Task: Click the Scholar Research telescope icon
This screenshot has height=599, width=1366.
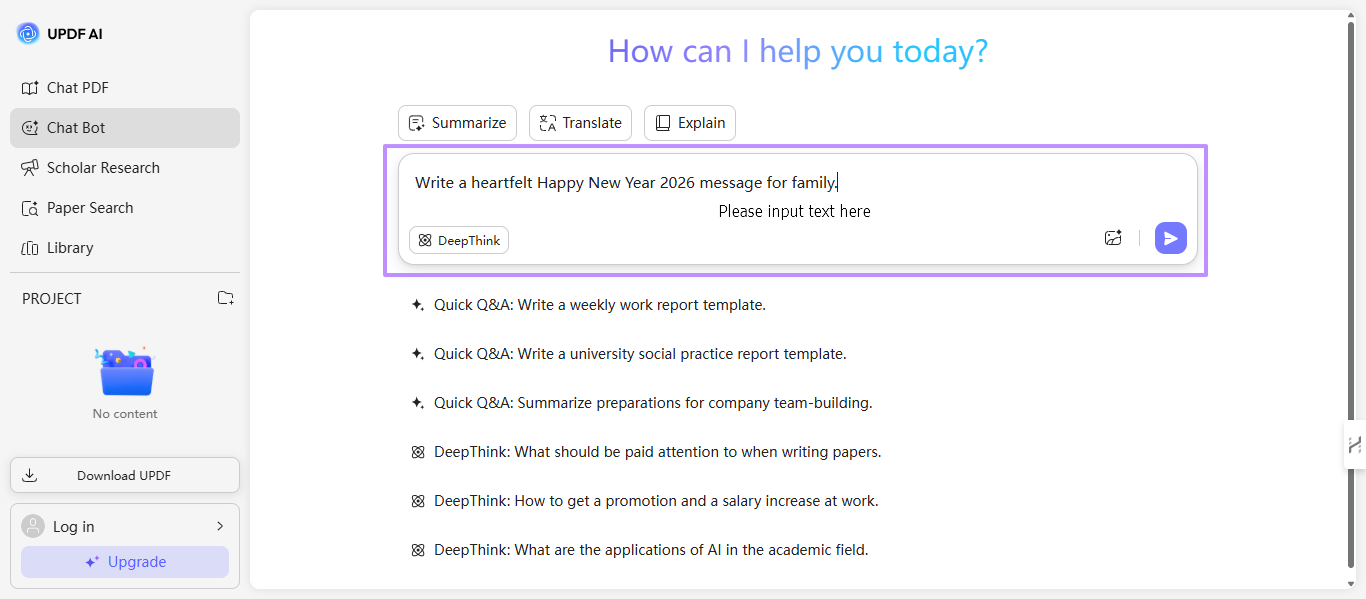Action: click(30, 168)
